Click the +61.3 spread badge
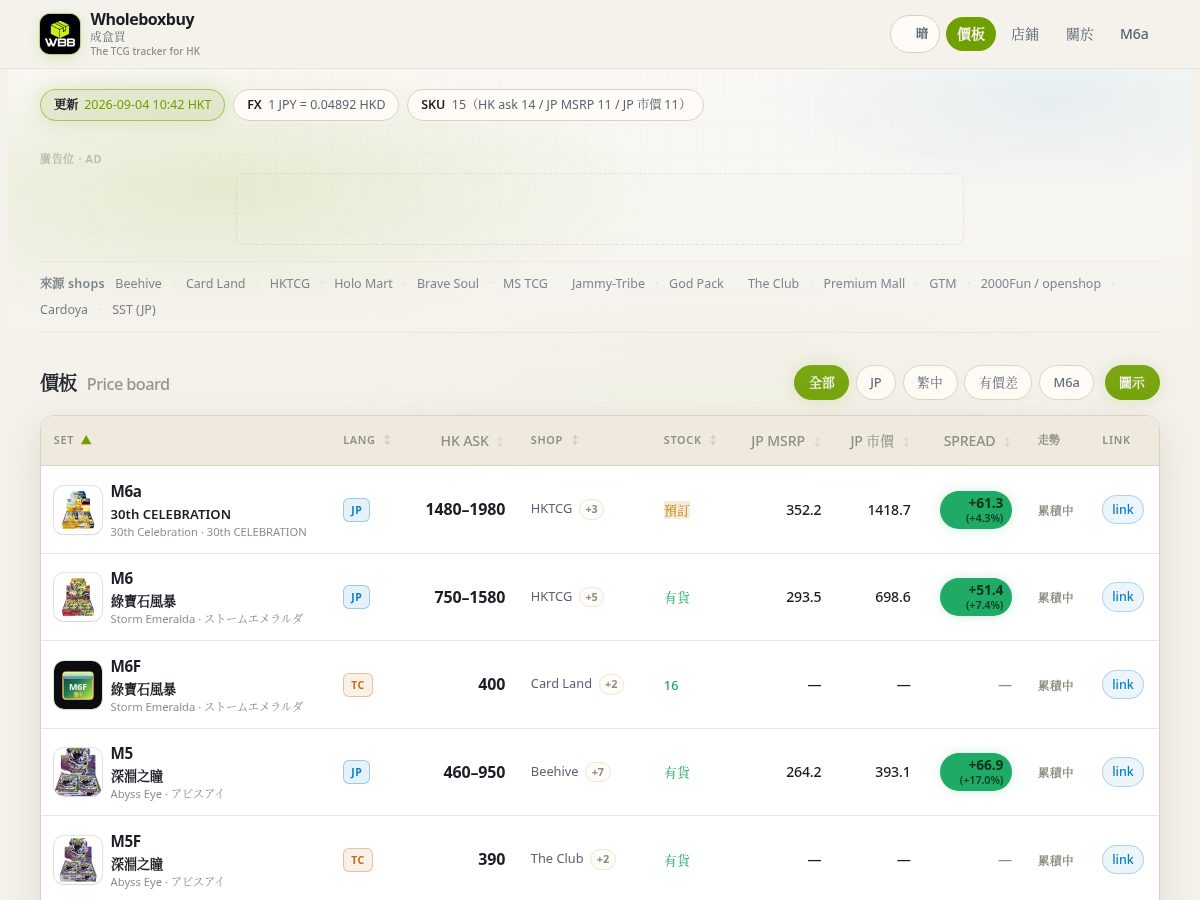This screenshot has width=1200, height=900. (x=976, y=510)
